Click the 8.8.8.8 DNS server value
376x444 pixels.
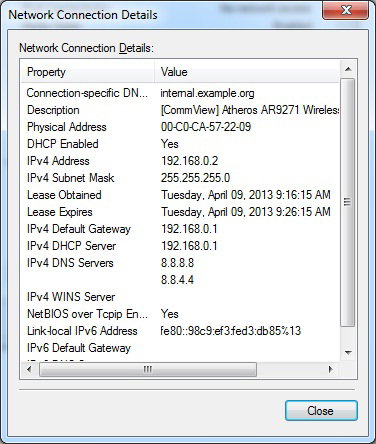click(x=177, y=263)
